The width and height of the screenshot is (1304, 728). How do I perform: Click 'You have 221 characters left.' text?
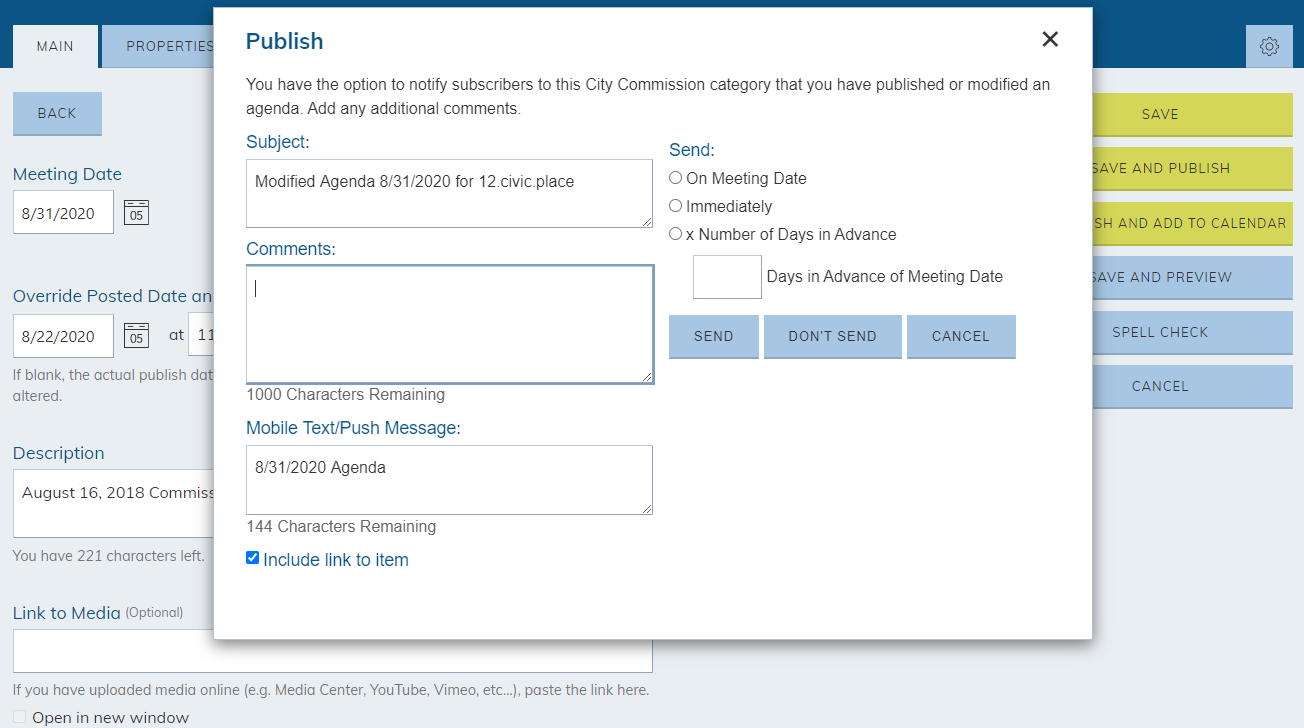[108, 555]
